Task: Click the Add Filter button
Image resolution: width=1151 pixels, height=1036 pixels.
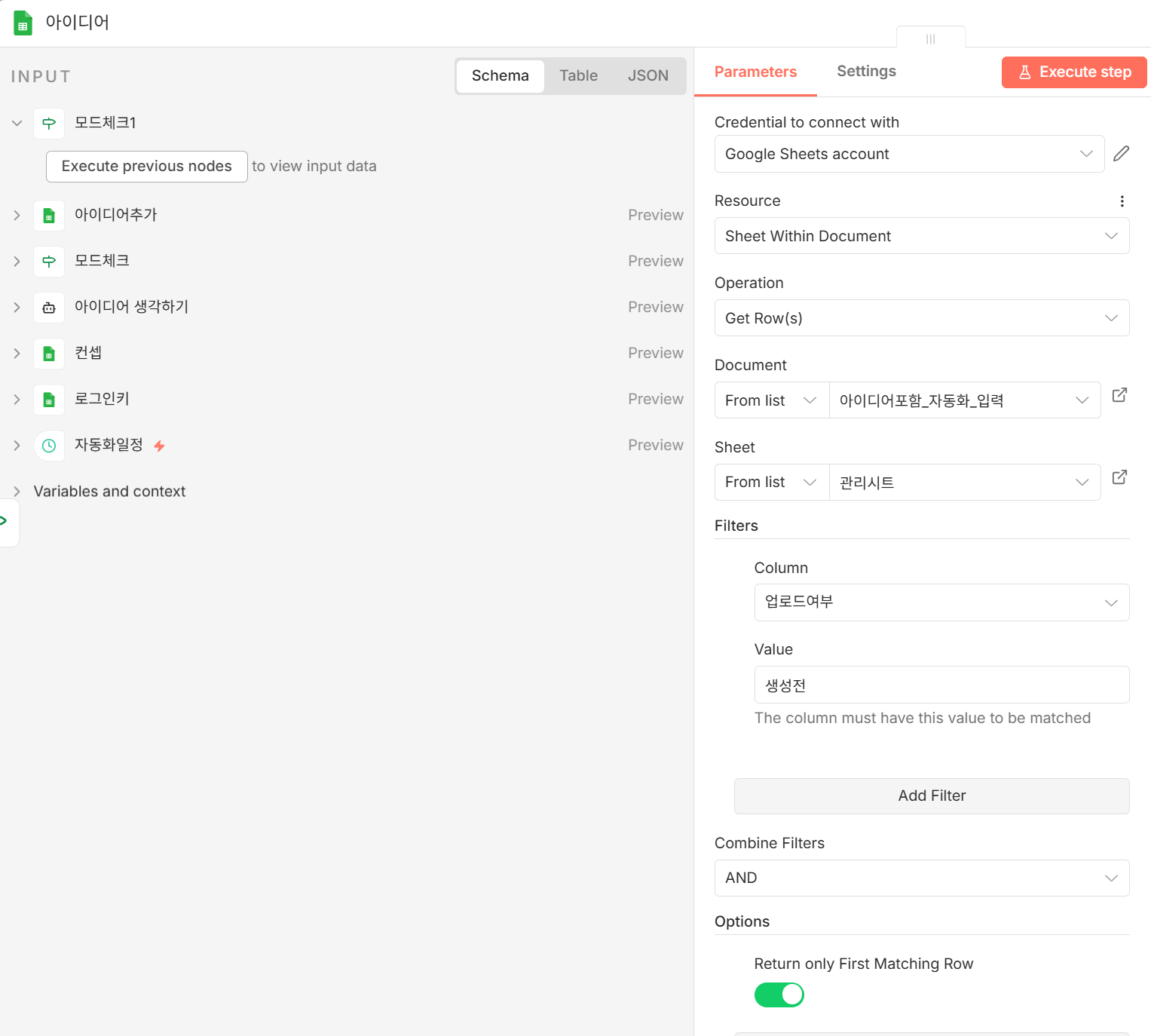Action: 932,796
